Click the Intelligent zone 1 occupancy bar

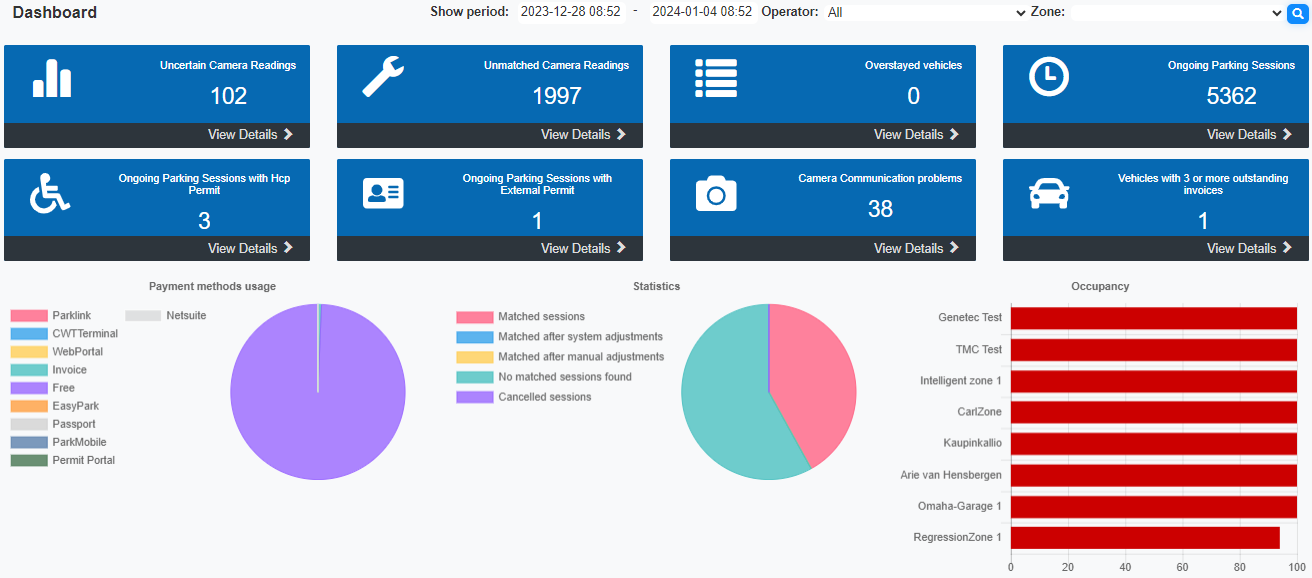(1154, 381)
